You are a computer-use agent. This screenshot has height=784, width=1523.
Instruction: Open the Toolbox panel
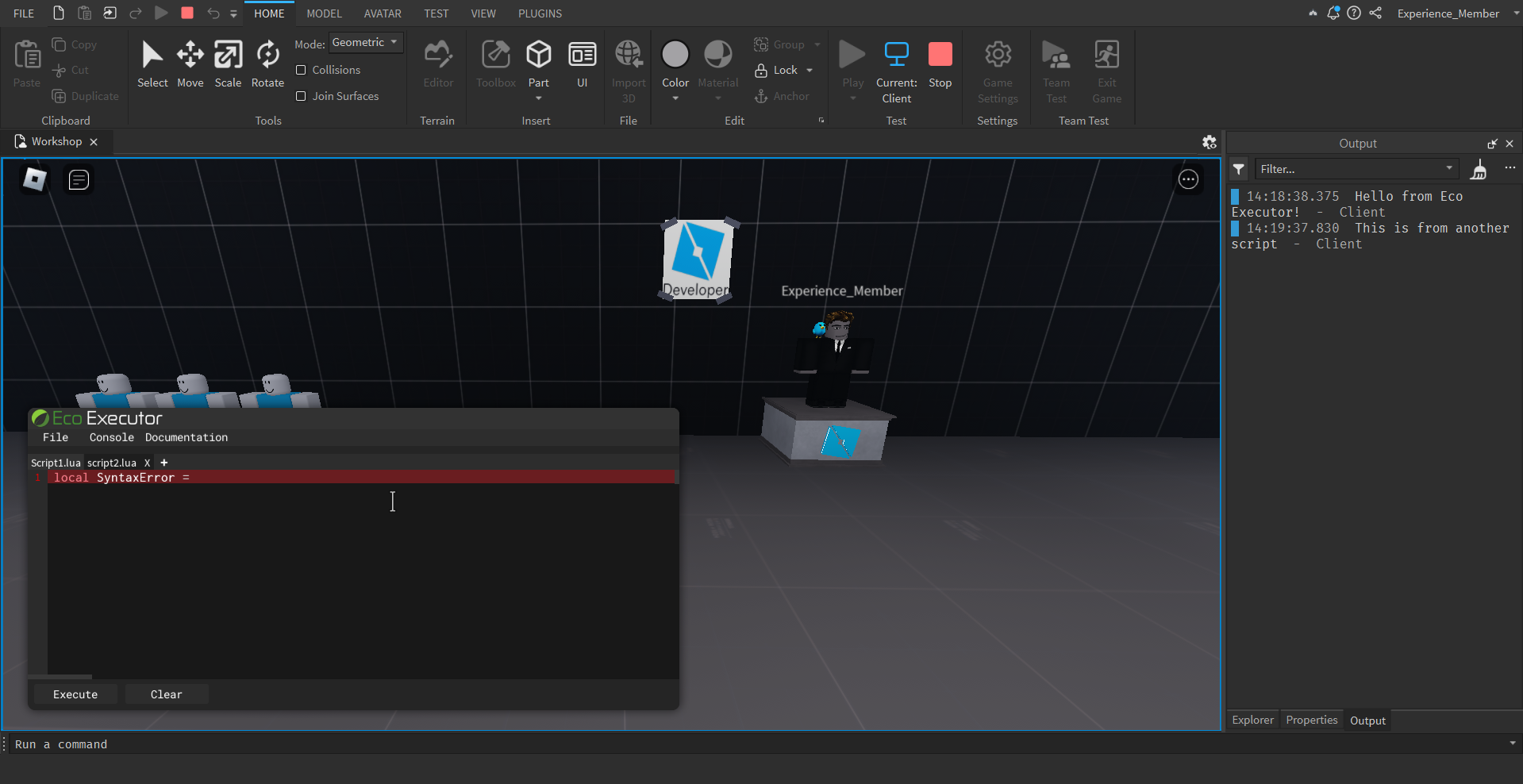coord(496,63)
